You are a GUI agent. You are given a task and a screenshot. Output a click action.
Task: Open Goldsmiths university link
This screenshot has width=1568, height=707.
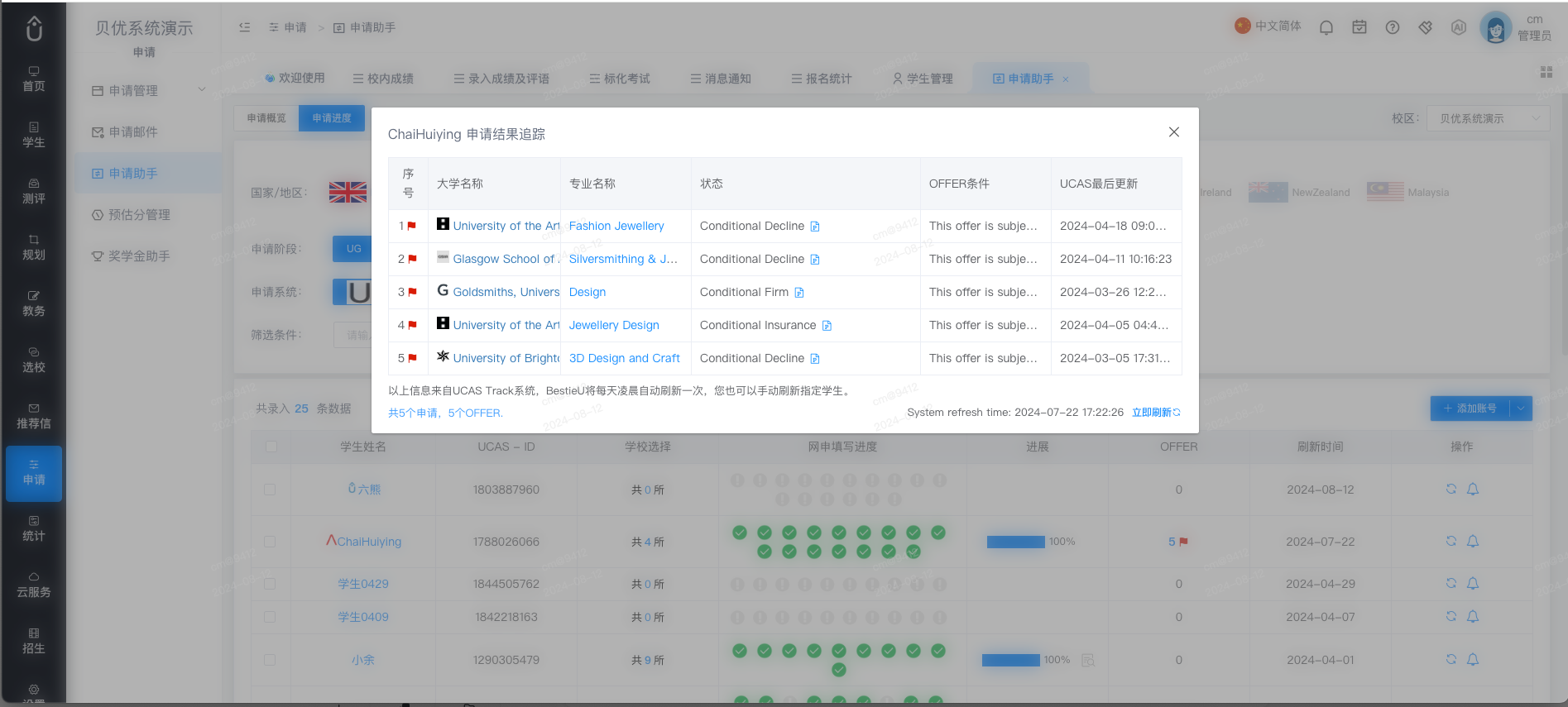click(x=506, y=292)
